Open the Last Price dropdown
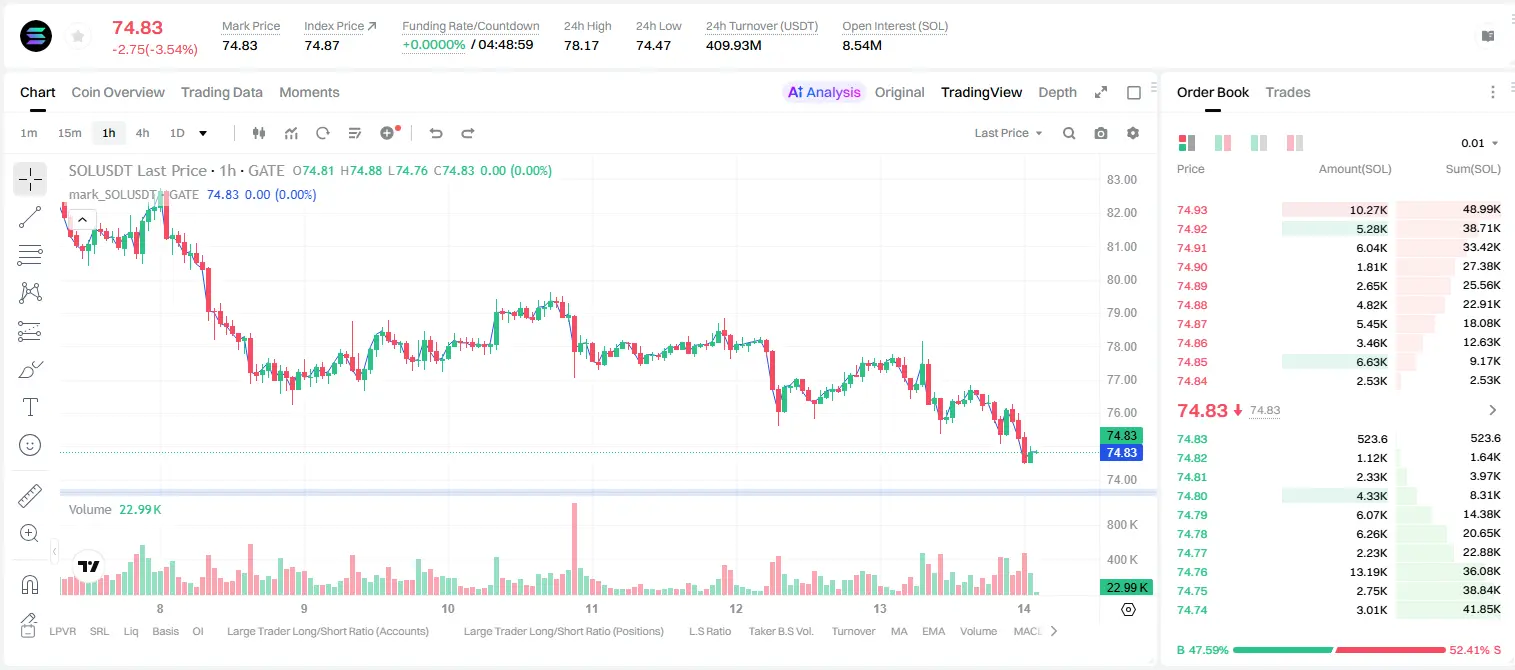This screenshot has width=1515, height=670. [1008, 133]
